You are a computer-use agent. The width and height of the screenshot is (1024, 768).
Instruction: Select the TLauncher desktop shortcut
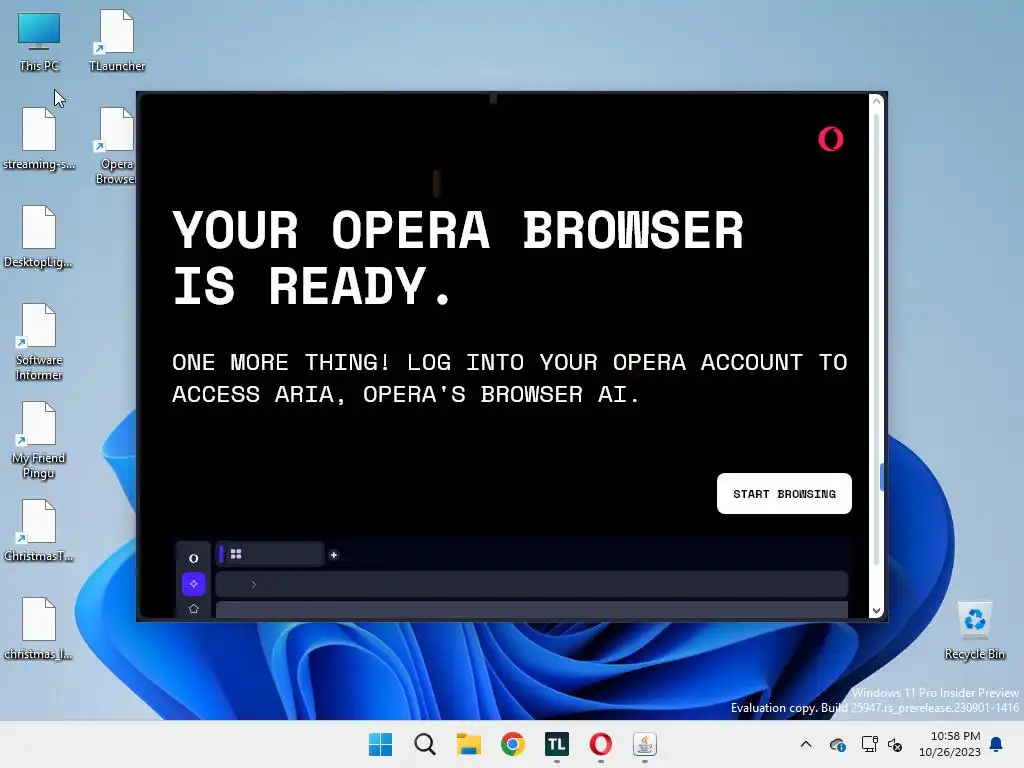coord(117,42)
